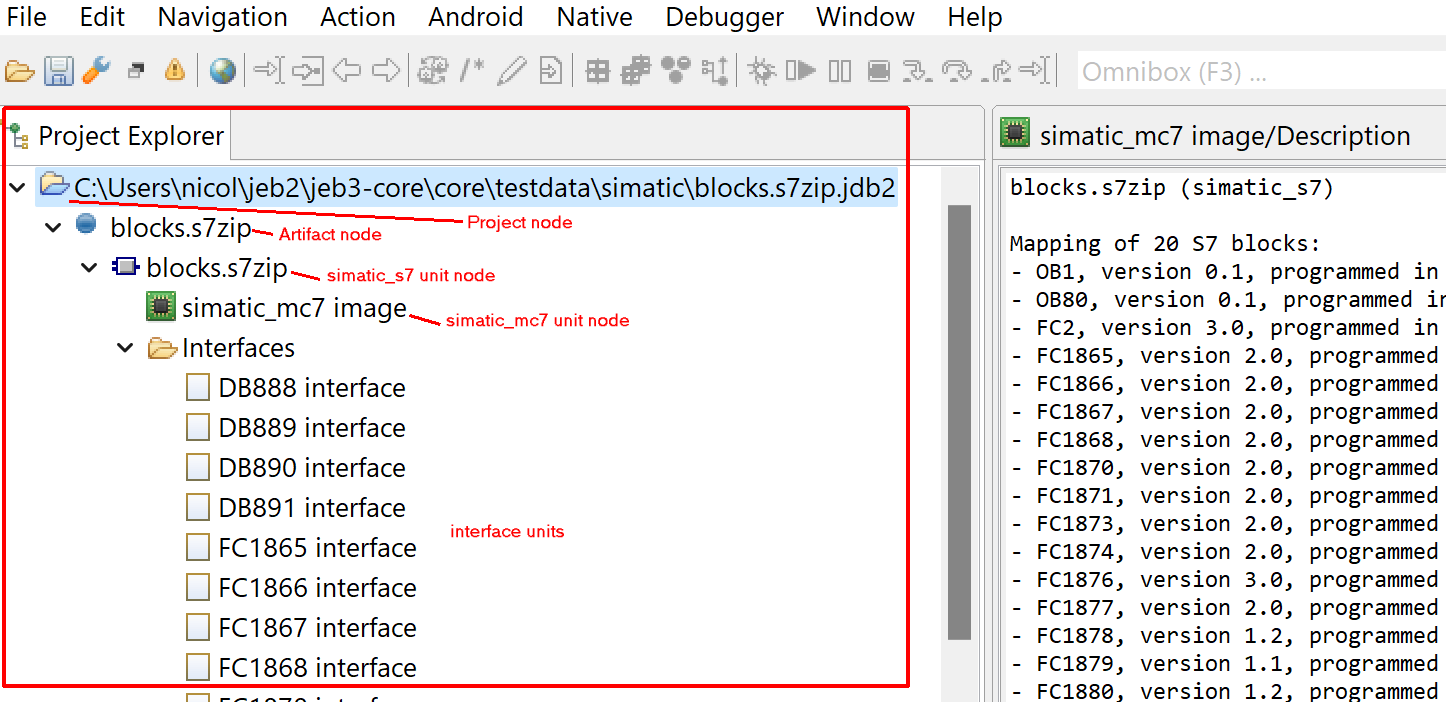The height and width of the screenshot is (702, 1446).
Task: Click the decompile gears toolbar icon
Action: 433,71
